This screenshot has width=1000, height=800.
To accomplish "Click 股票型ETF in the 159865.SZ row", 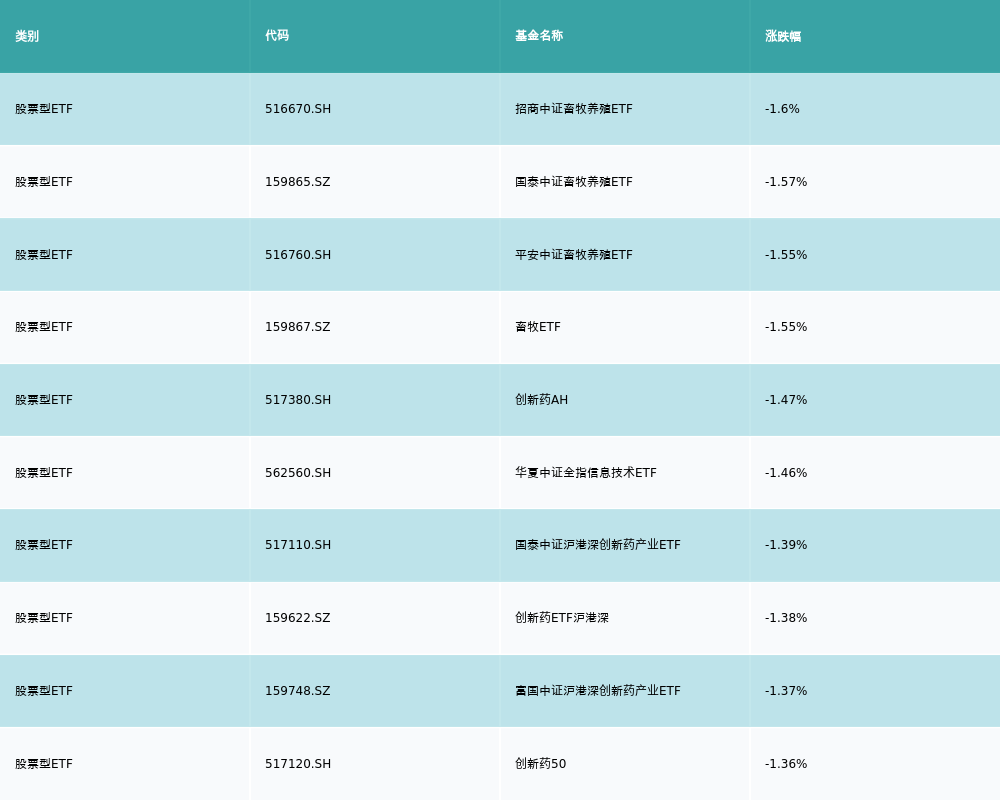I will coord(44,182).
